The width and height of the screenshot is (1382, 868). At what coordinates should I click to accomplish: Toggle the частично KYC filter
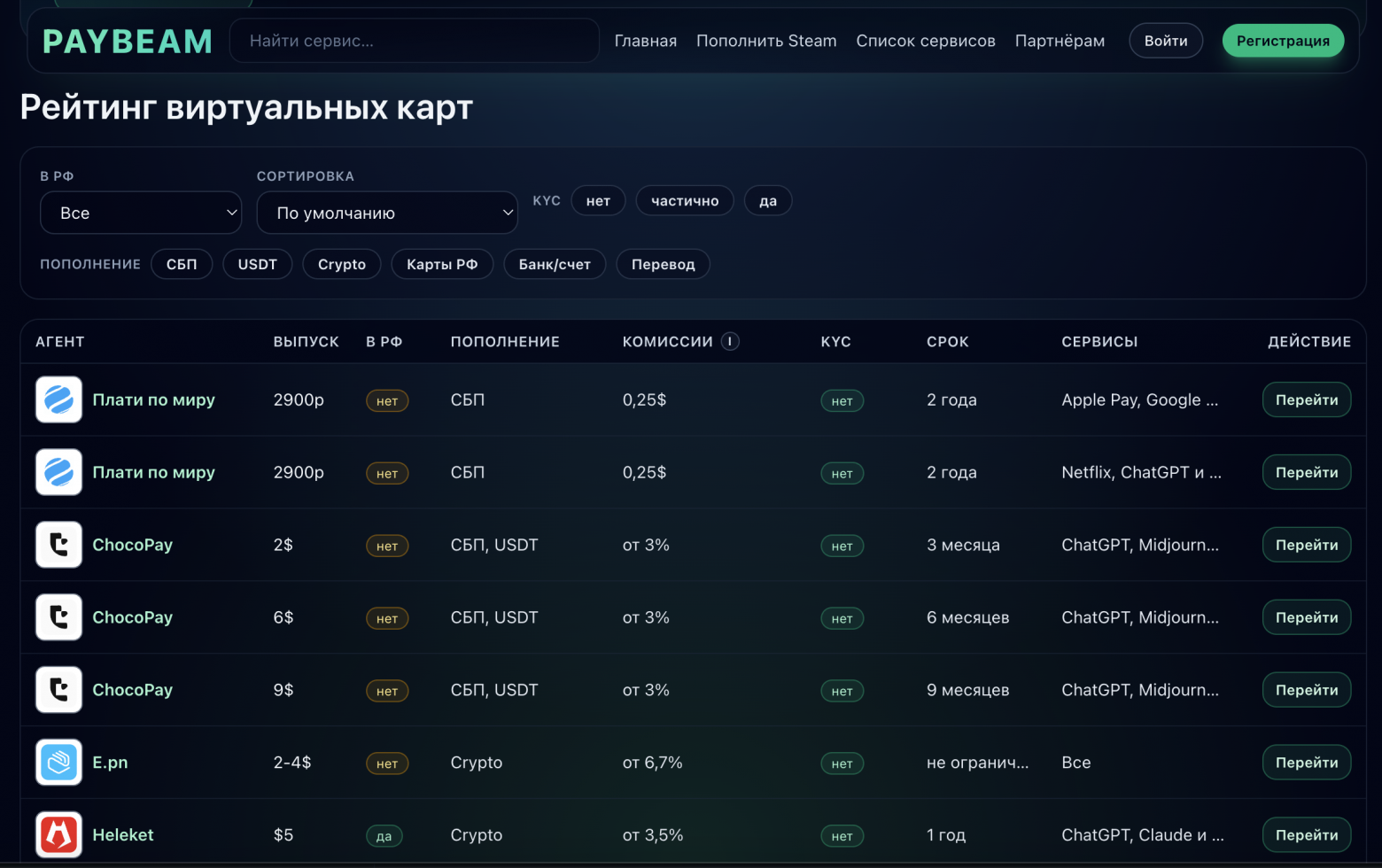tap(685, 200)
